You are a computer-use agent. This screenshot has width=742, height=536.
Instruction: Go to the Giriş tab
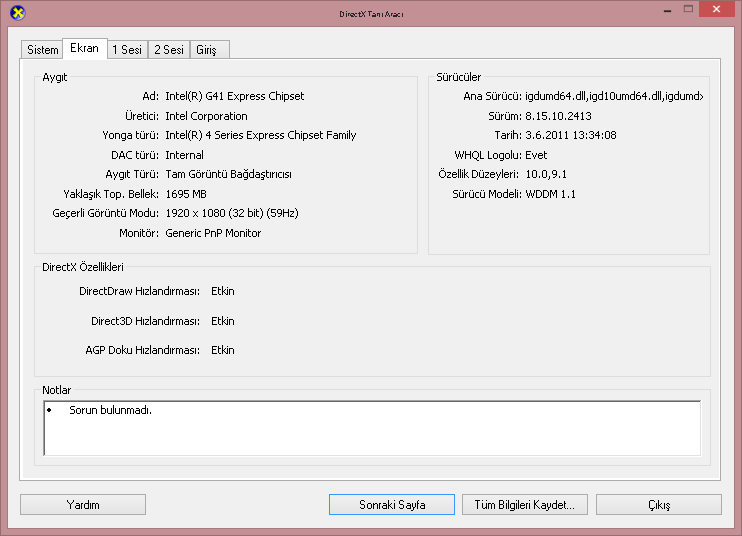(210, 50)
